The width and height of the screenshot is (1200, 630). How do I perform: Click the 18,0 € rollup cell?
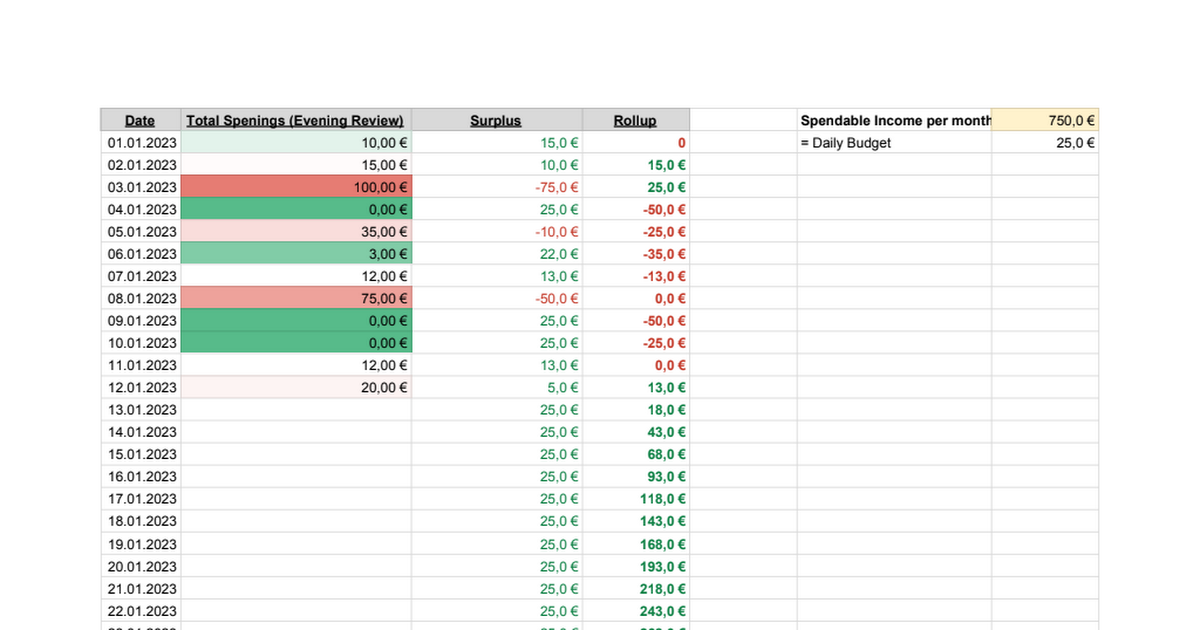pos(635,410)
